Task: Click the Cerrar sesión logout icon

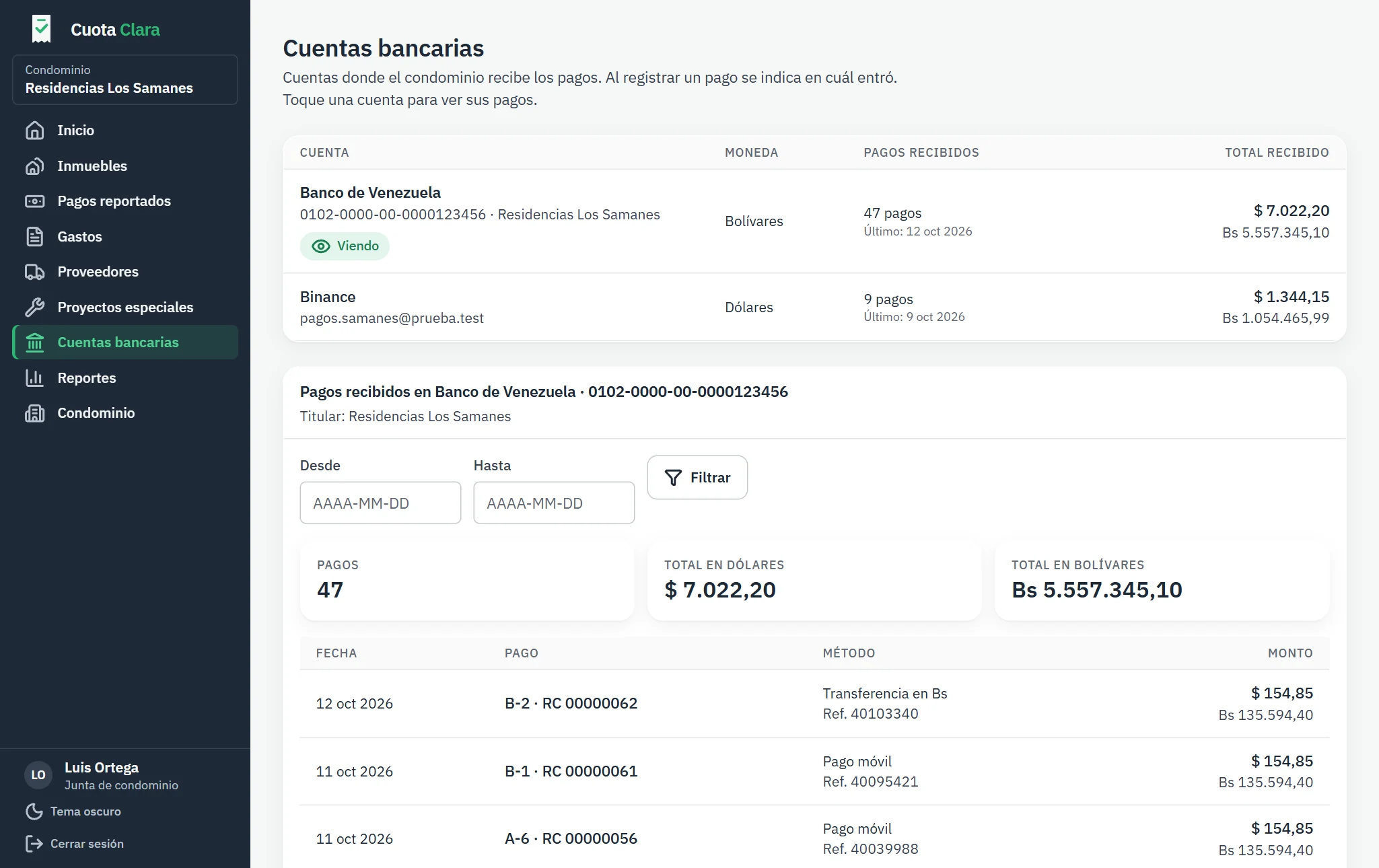Action: [34, 844]
